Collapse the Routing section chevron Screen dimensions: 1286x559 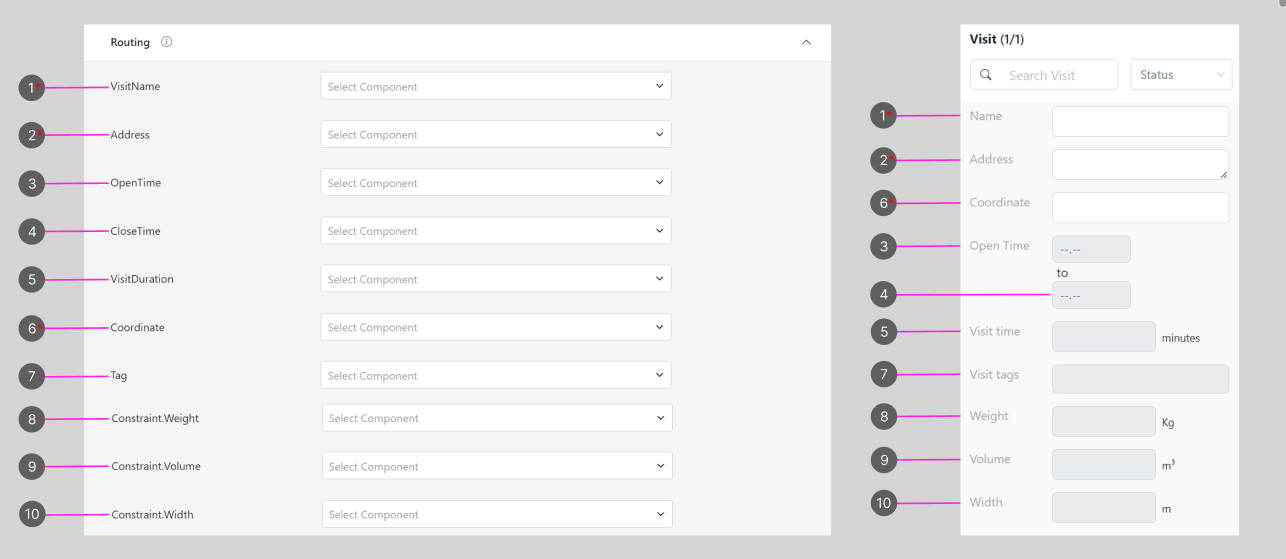[x=806, y=43]
